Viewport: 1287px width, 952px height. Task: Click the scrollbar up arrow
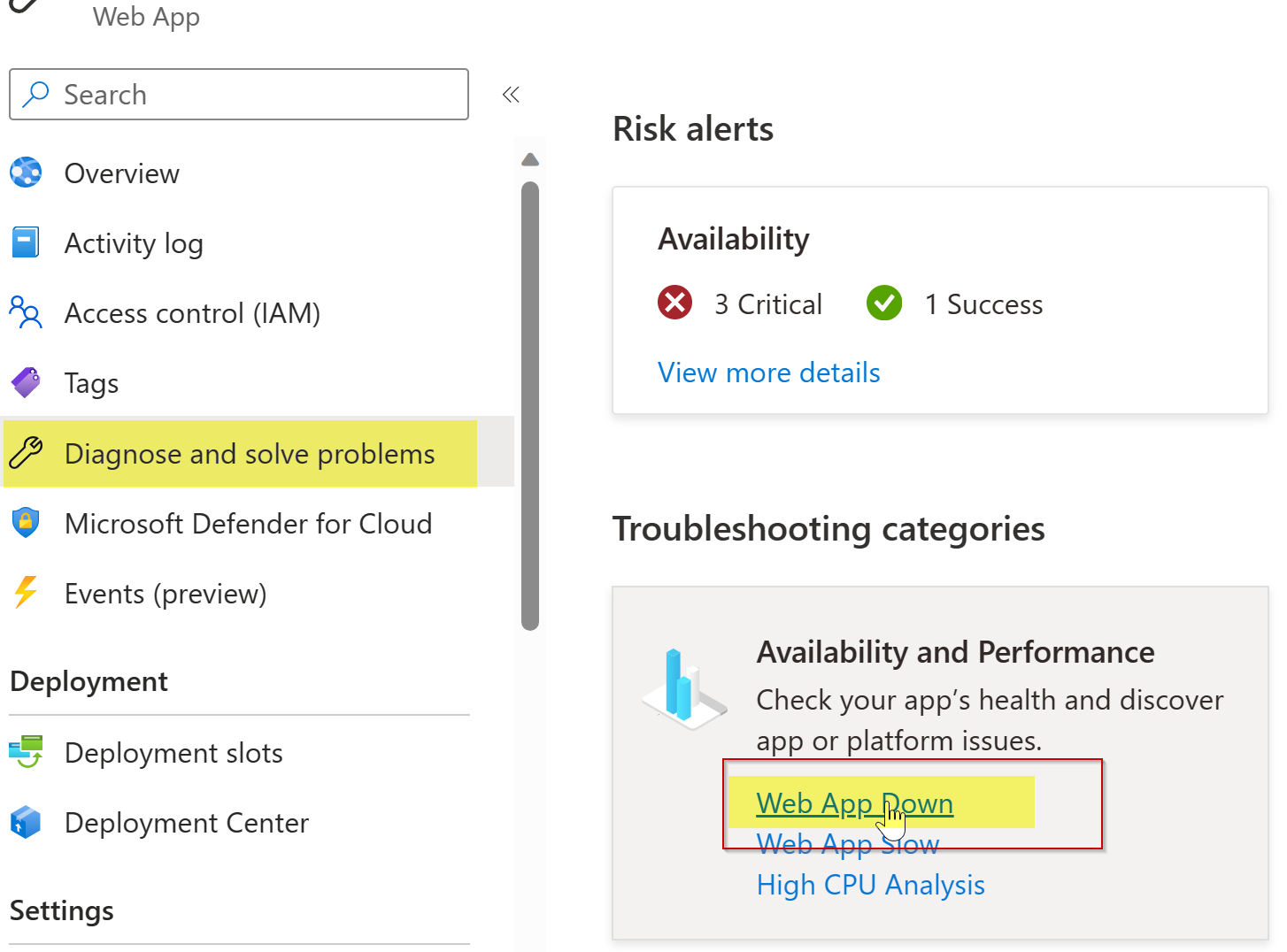point(530,160)
